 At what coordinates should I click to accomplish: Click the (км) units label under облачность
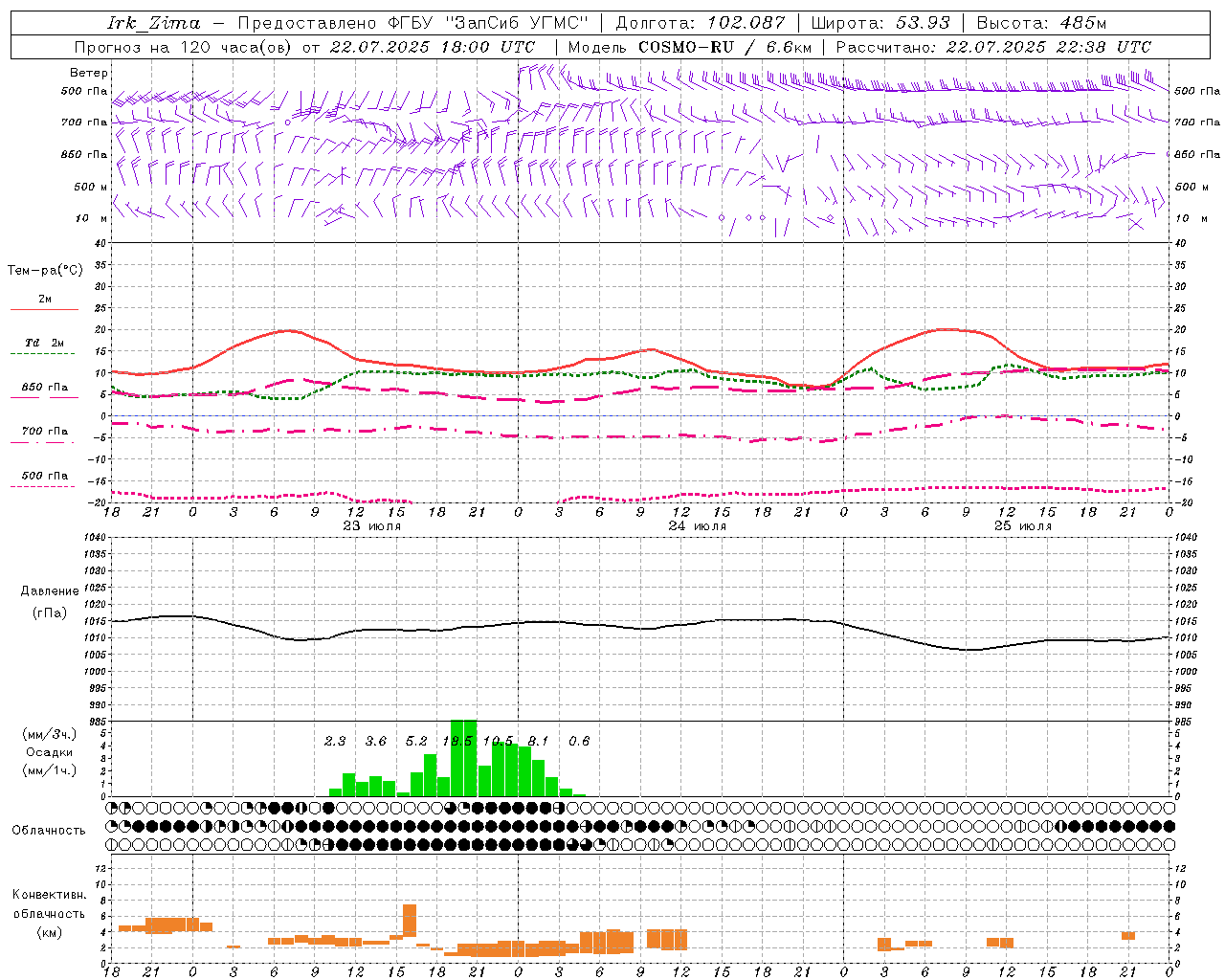point(49,932)
